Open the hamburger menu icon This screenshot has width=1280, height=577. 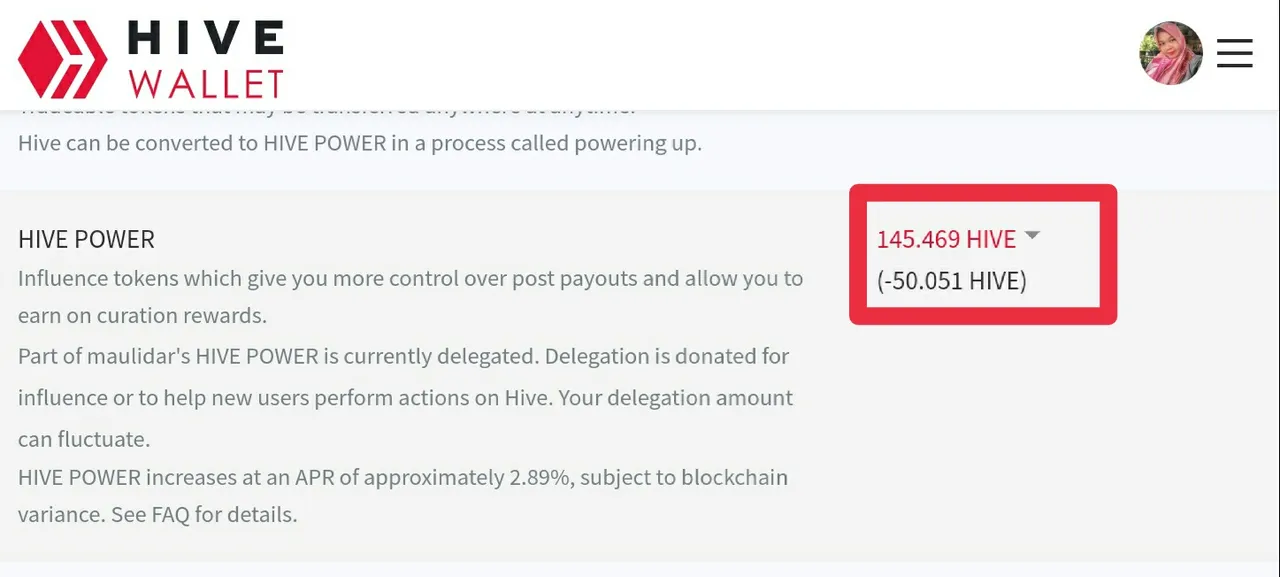(x=1234, y=53)
